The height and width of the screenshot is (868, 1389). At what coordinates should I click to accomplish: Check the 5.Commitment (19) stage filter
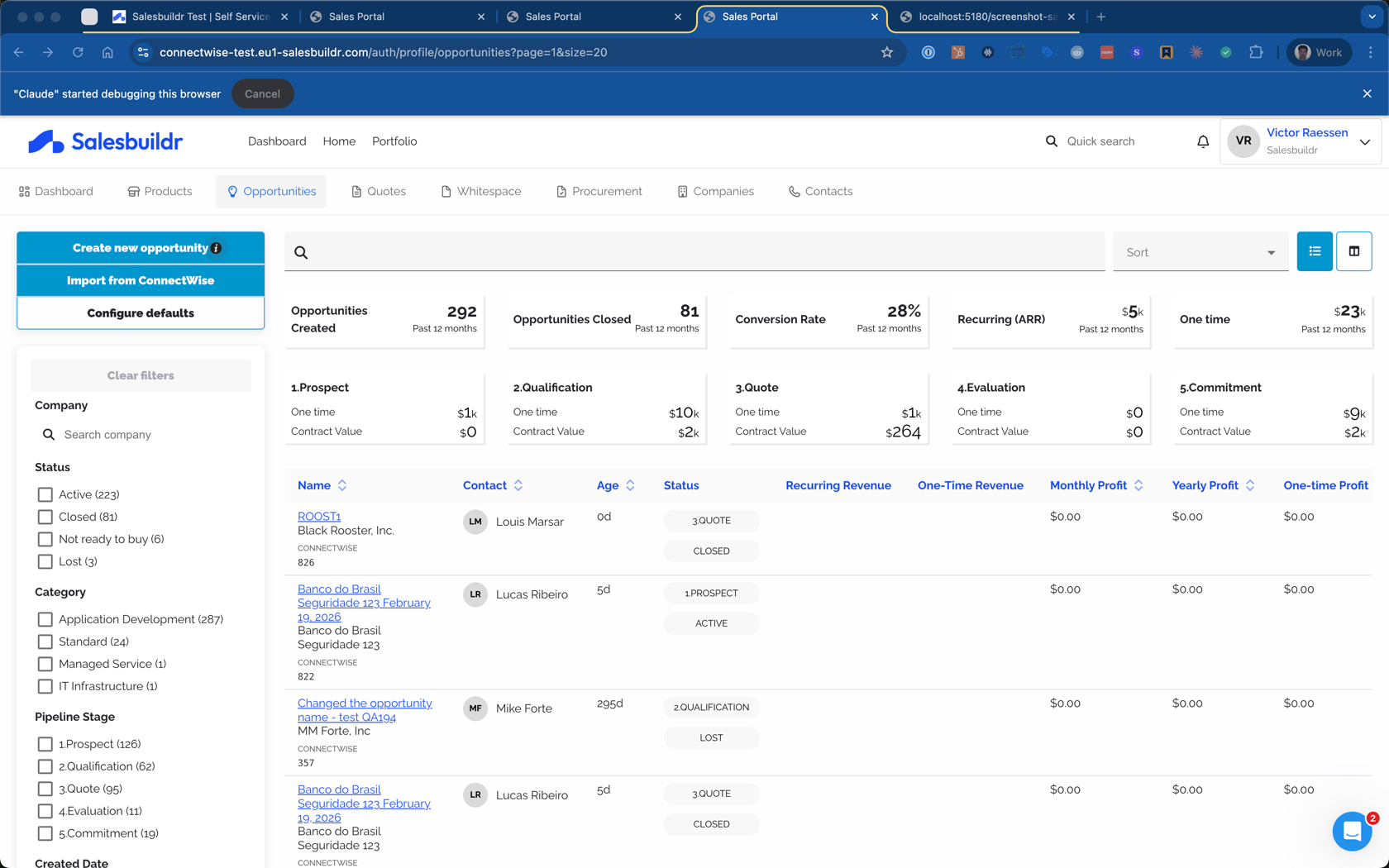(45, 833)
